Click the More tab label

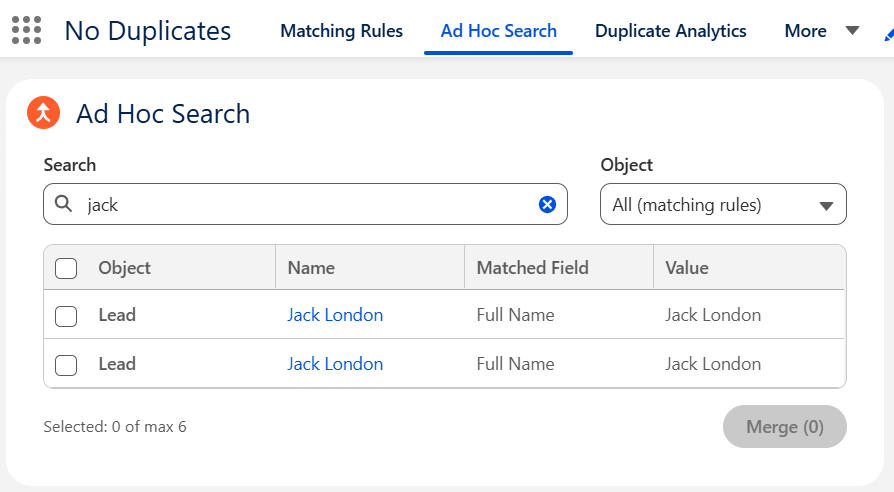click(x=805, y=31)
